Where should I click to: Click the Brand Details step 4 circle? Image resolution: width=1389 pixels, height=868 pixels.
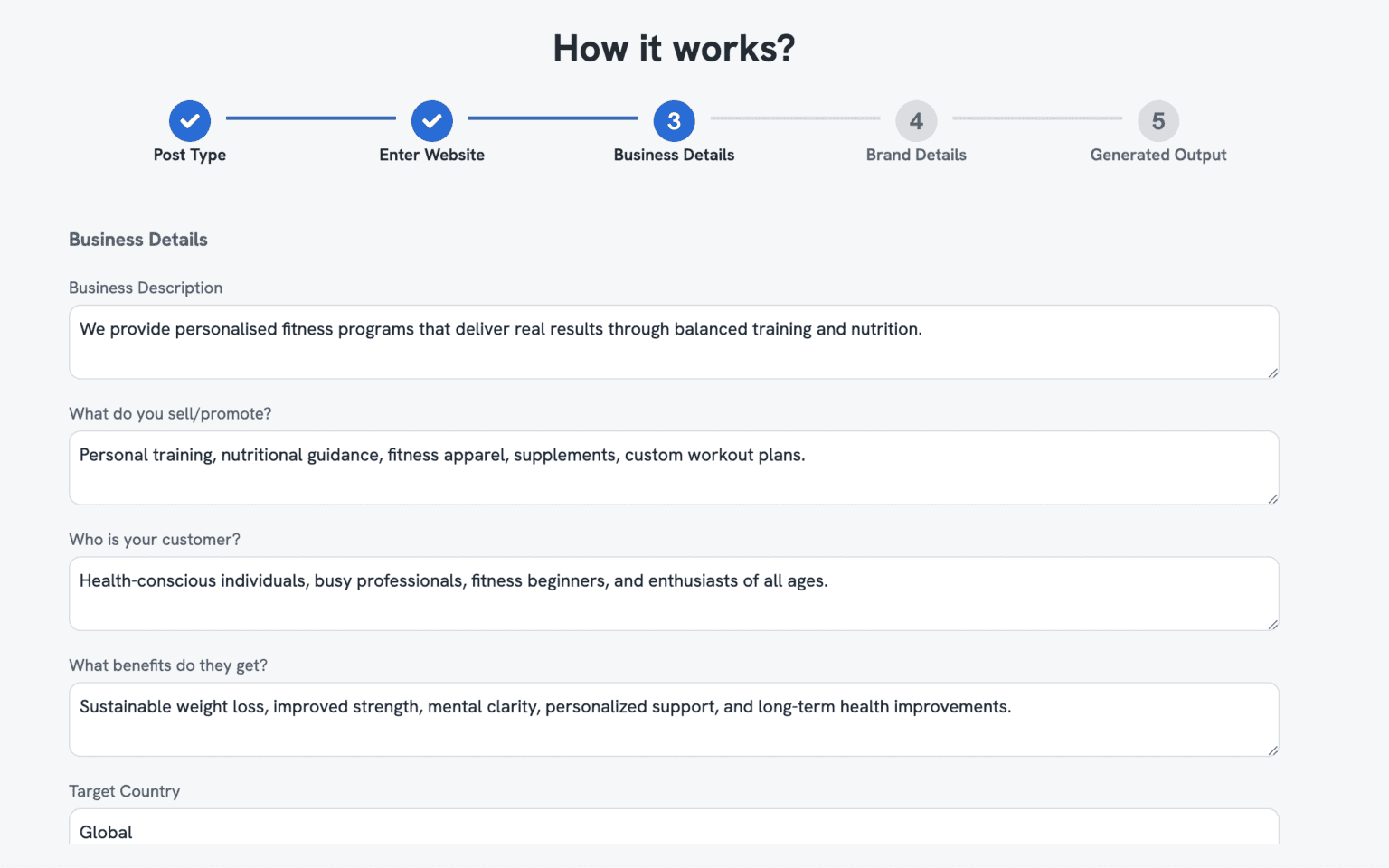(x=916, y=120)
